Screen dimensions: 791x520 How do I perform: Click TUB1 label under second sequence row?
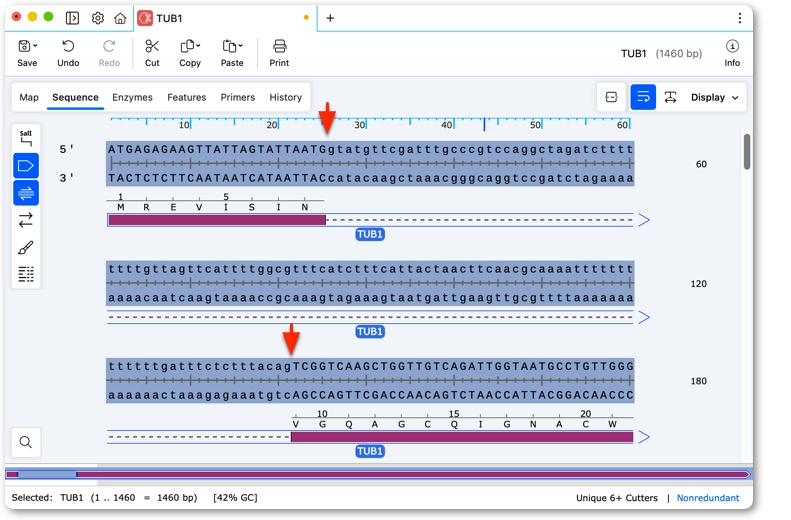370,331
